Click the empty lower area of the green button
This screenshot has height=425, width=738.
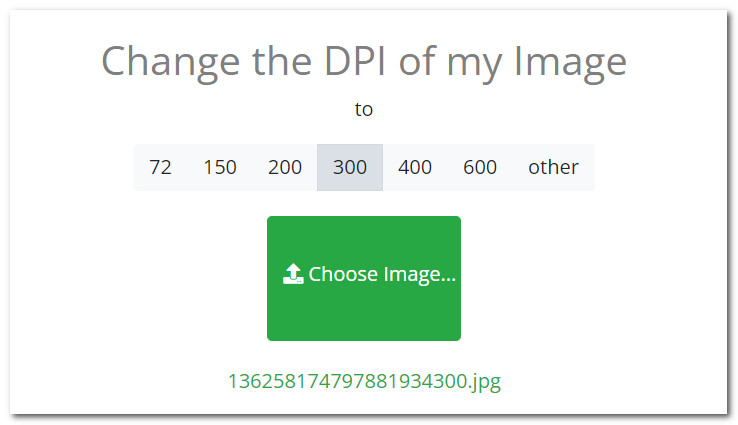364,315
